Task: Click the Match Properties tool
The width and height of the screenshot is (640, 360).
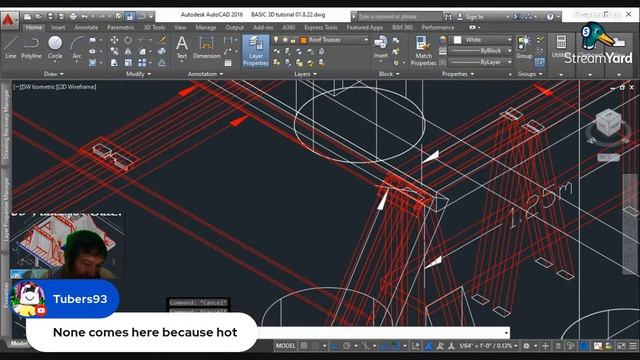Action: [423, 51]
